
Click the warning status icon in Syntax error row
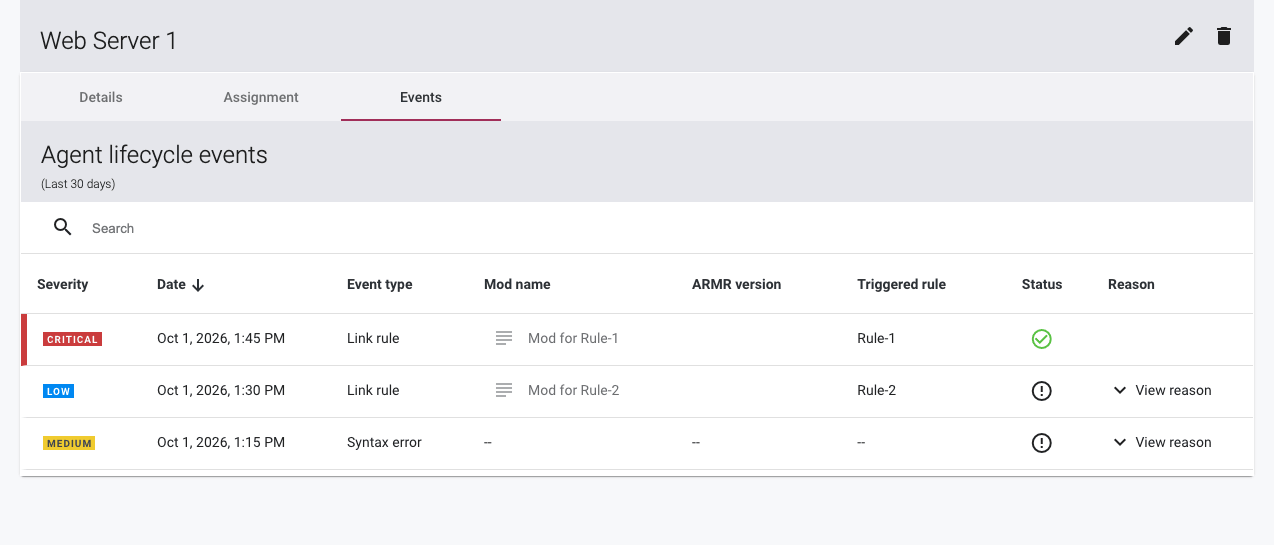coord(1041,443)
